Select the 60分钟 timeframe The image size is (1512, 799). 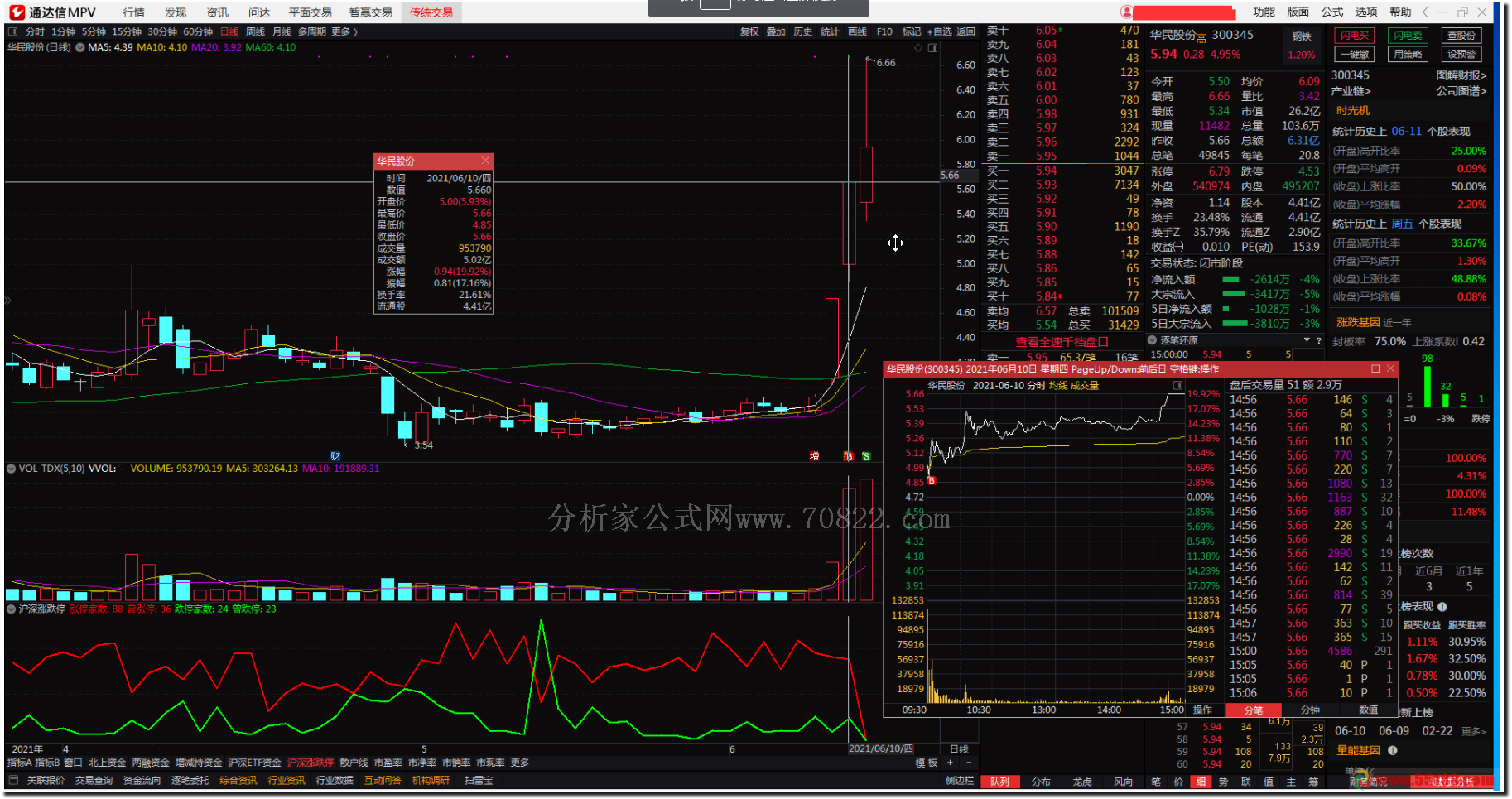click(x=198, y=31)
